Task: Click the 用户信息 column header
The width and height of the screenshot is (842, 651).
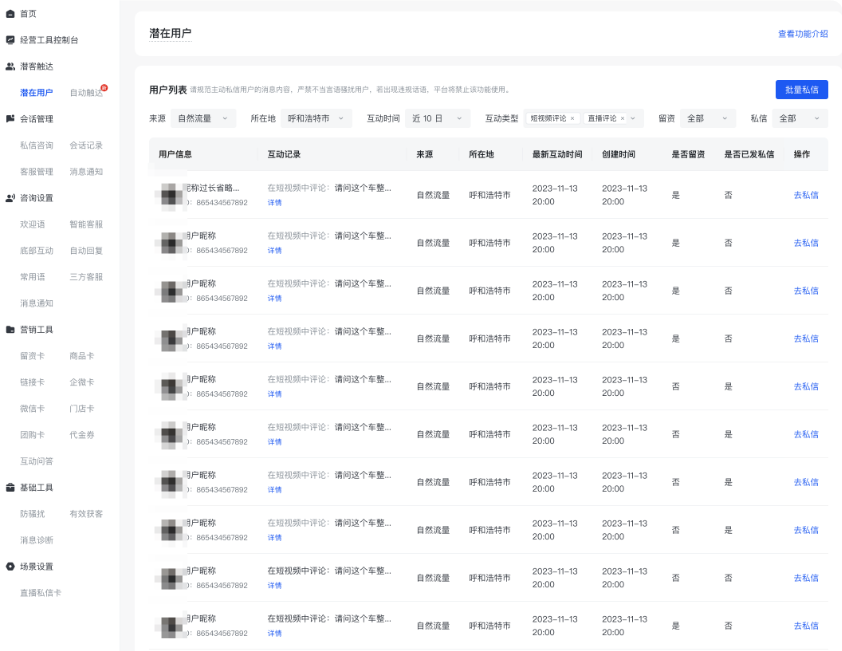Action: (x=175, y=154)
